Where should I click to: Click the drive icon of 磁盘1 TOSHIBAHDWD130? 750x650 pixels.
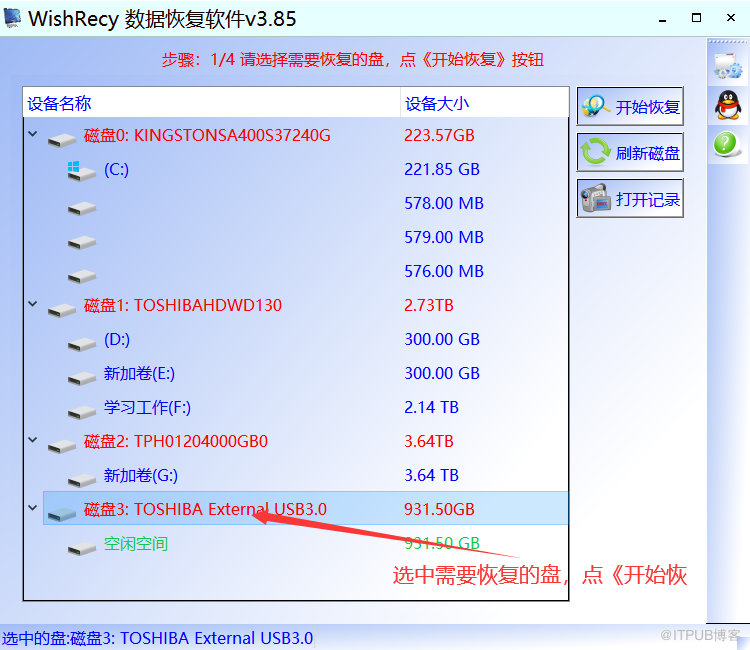pyautogui.click(x=62, y=310)
